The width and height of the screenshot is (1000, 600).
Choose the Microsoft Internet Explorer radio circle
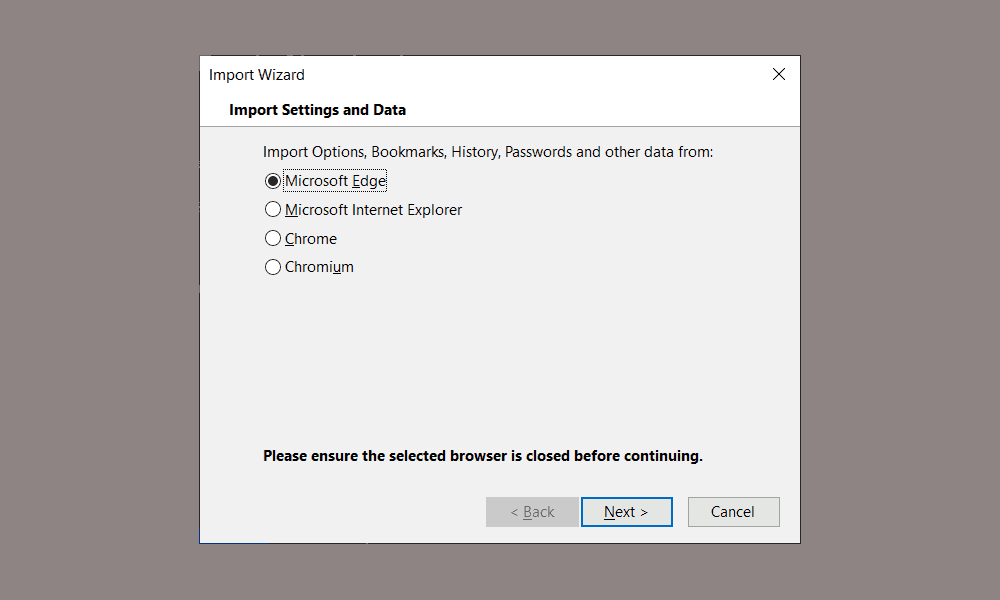272,209
